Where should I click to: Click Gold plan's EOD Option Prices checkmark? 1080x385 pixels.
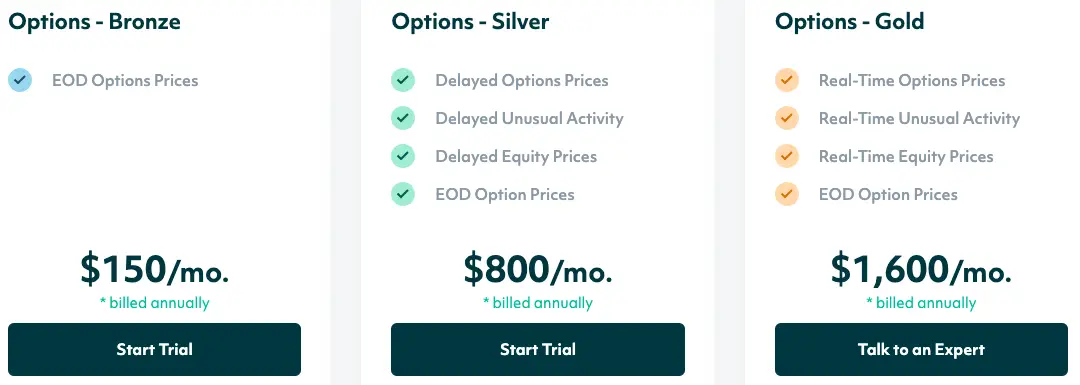tap(787, 194)
